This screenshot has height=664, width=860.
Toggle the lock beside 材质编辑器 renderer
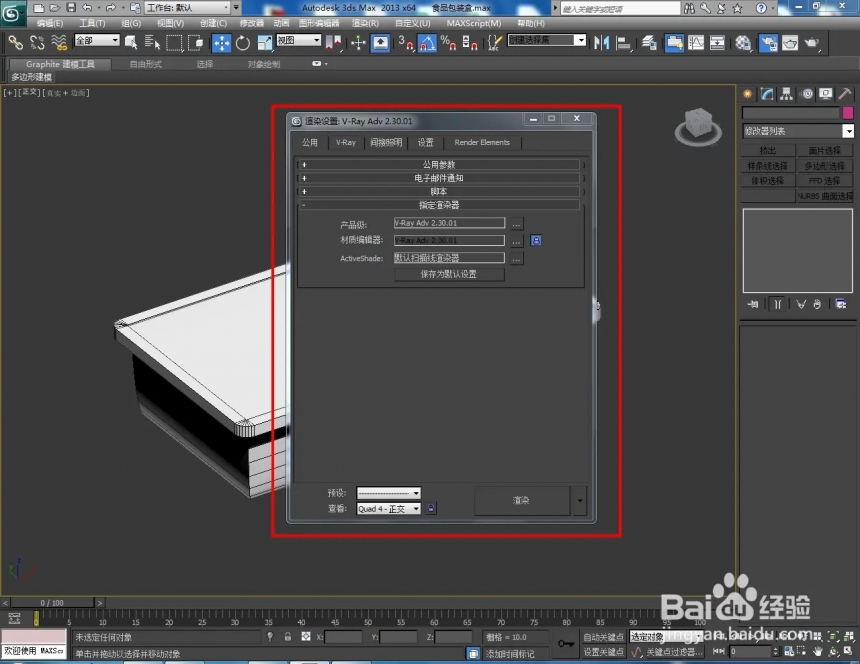[536, 240]
